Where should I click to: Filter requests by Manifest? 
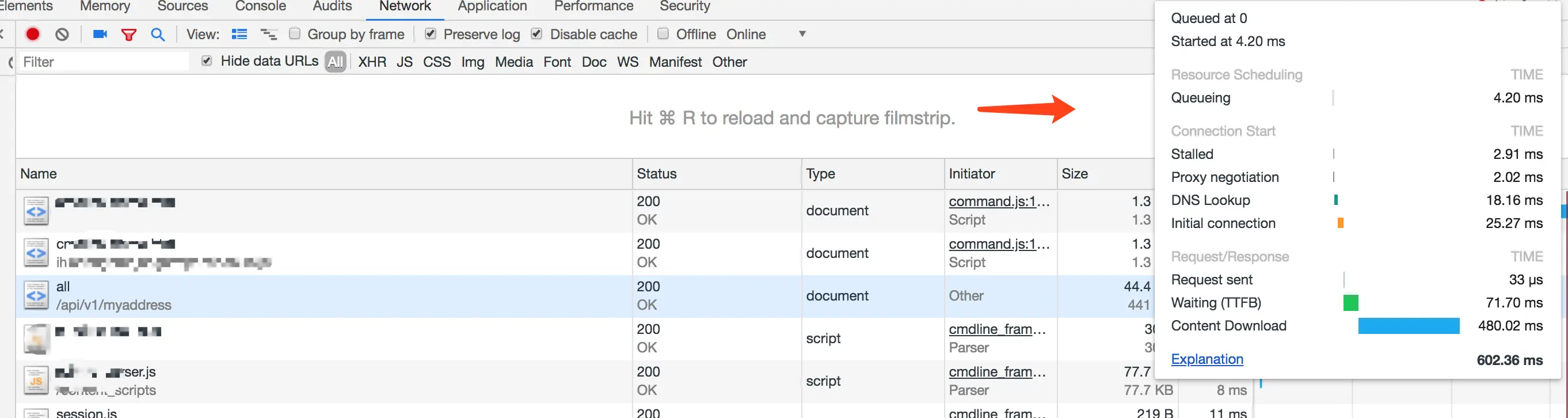[x=675, y=62]
